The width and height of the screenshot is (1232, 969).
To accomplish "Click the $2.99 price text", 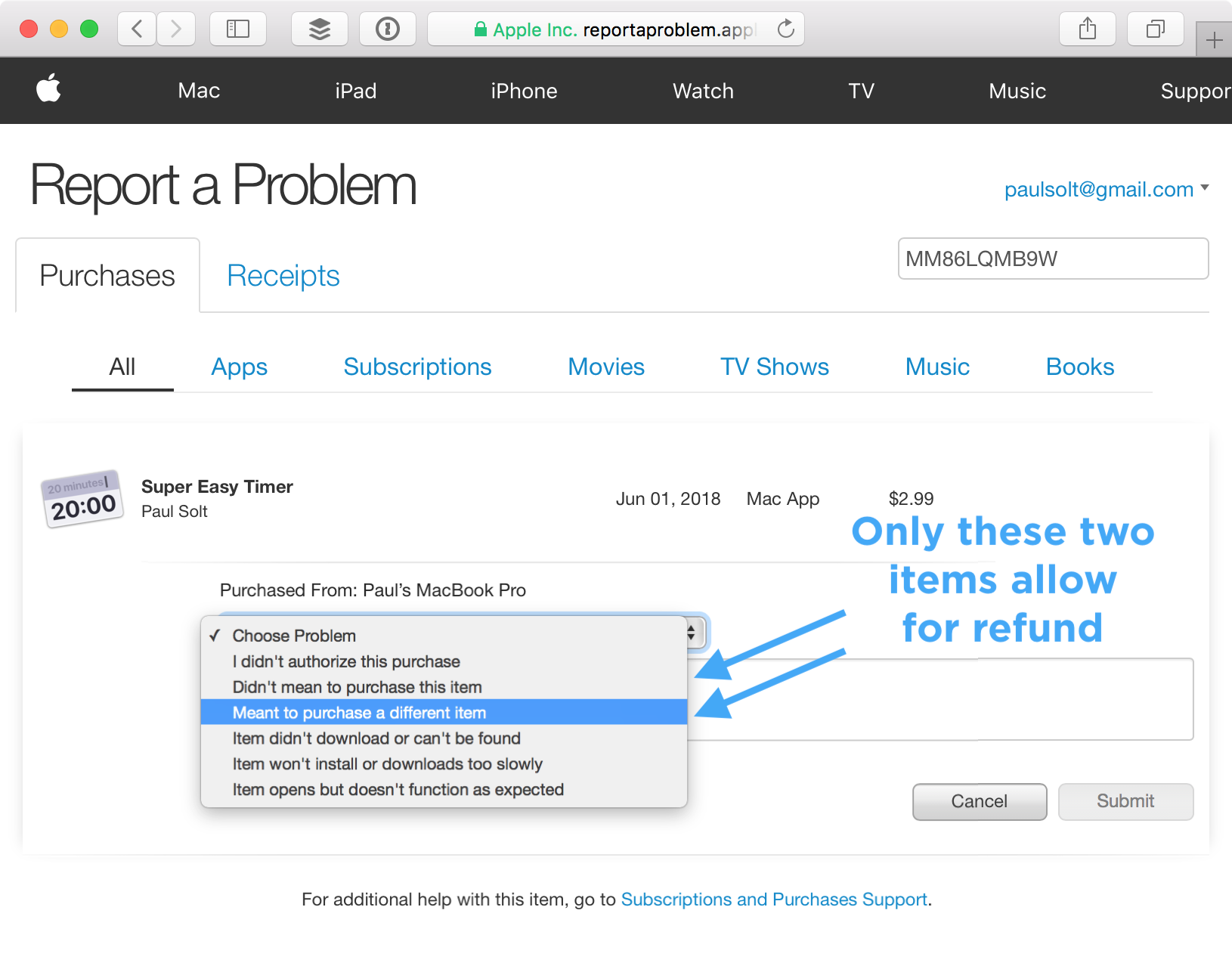I will [911, 499].
